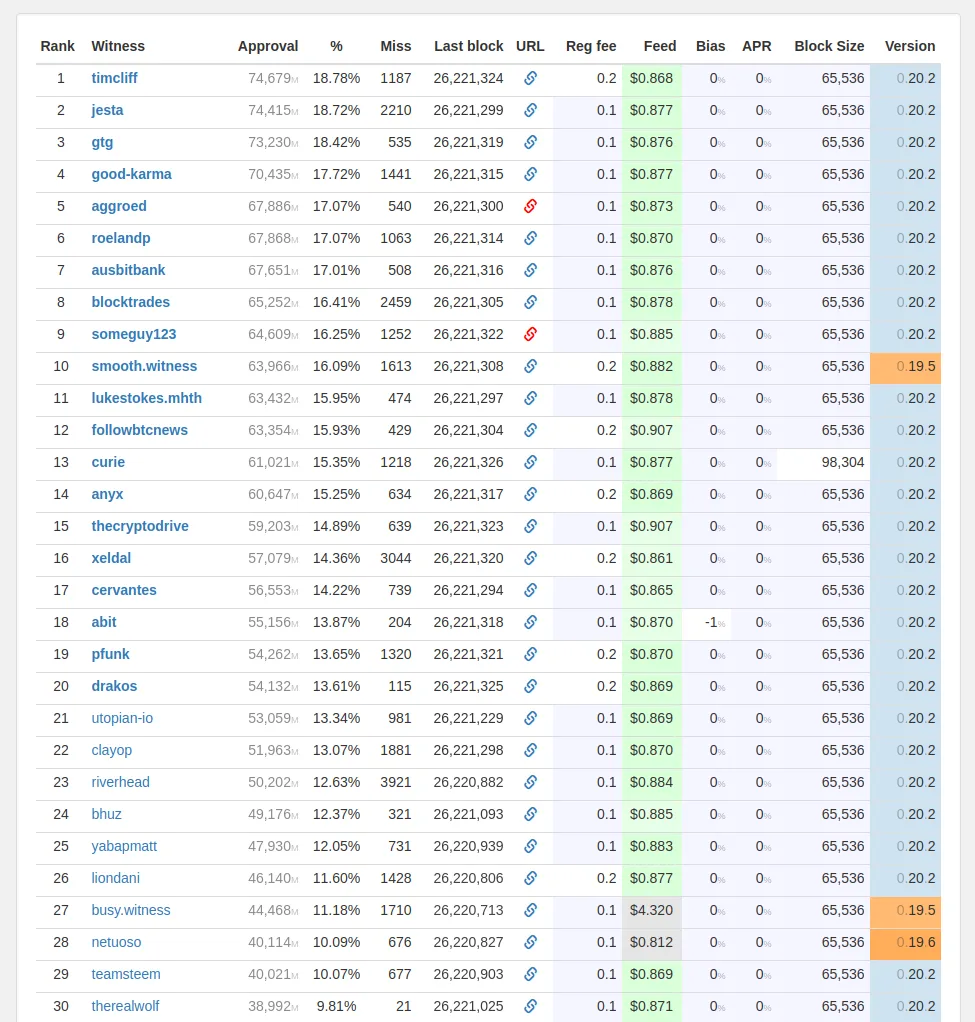
Task: Open the URL link icon for therealwolf
Action: [x=531, y=1006]
